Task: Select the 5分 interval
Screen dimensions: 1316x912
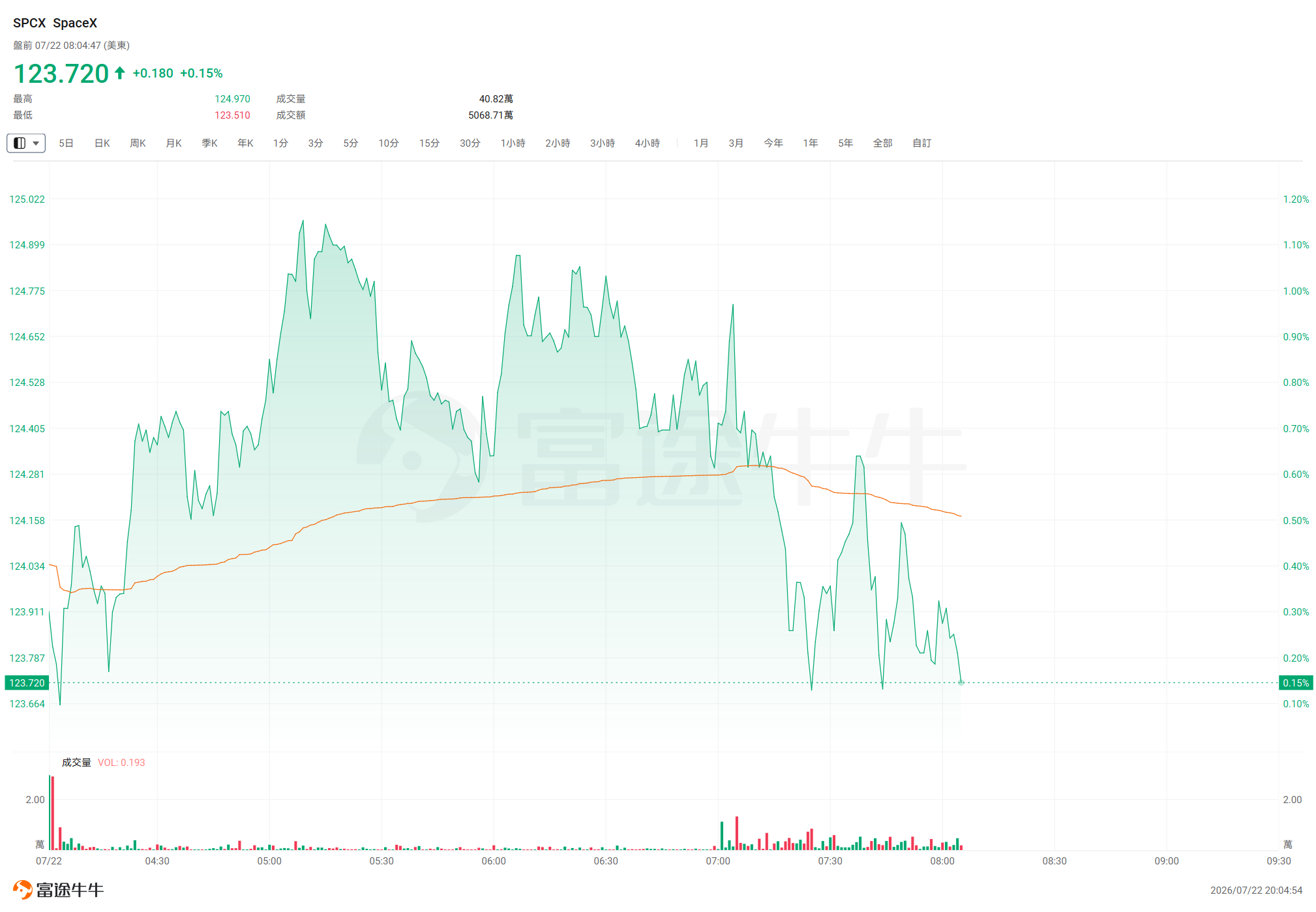Action: (351, 143)
